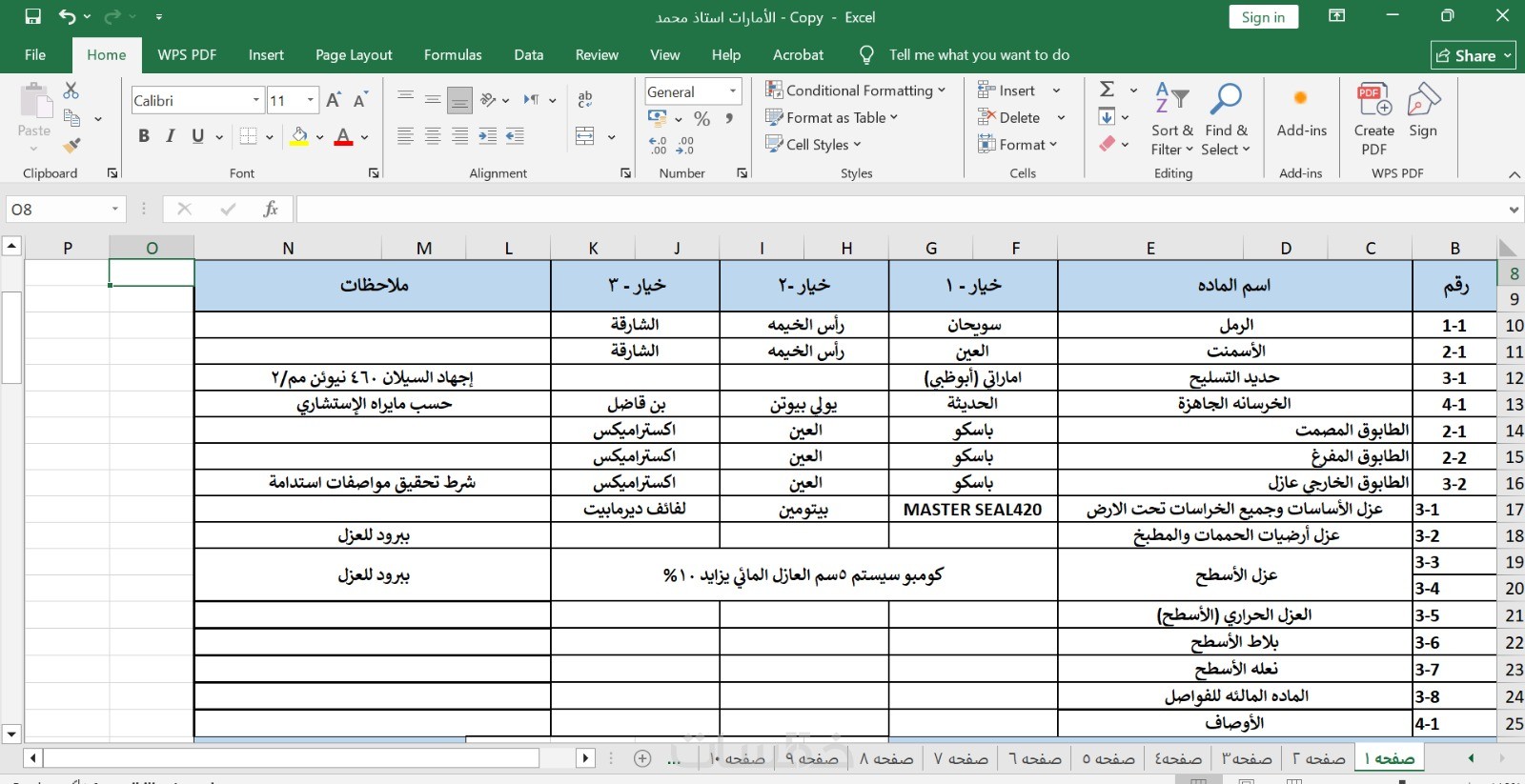
Task: Open the General number format dropdown
Action: tap(733, 91)
